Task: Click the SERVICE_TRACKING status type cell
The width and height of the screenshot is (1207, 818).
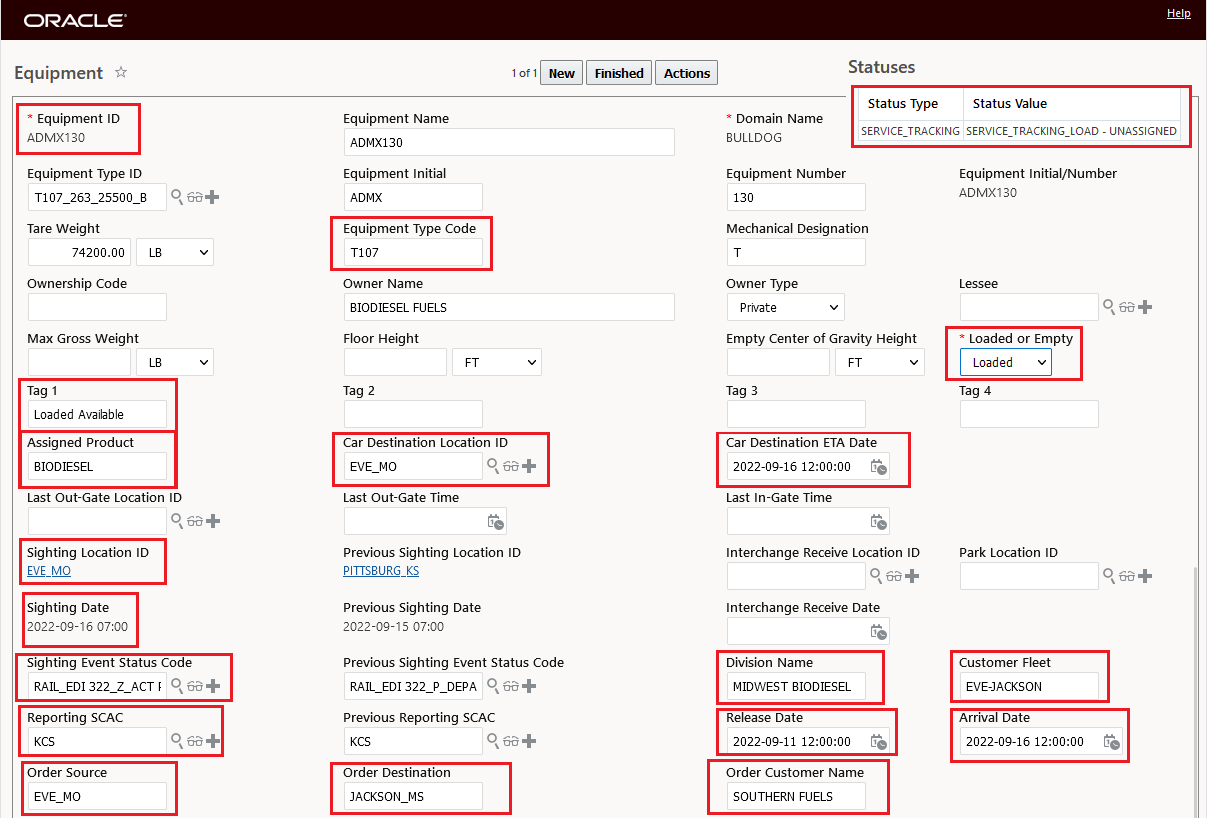Action: tap(910, 131)
